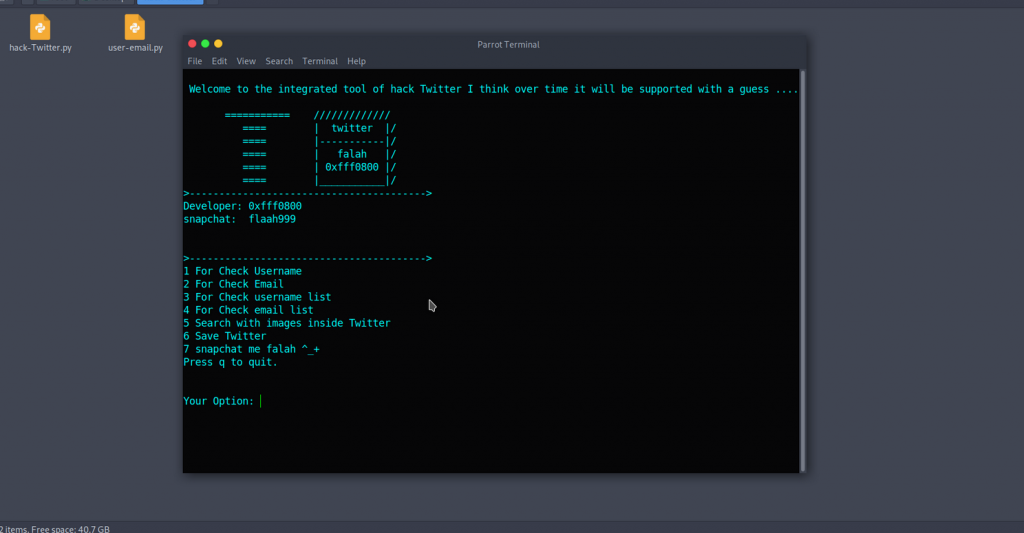Open the View menu in Parrot Terminal

click(x=246, y=61)
